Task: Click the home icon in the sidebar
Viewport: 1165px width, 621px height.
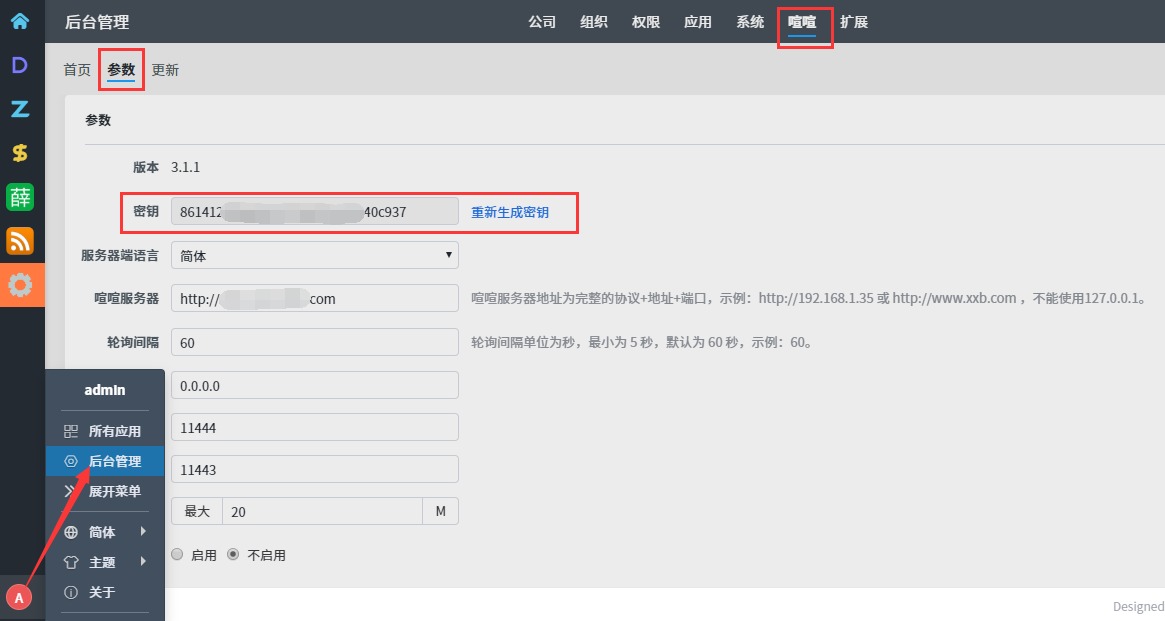Action: coord(20,21)
